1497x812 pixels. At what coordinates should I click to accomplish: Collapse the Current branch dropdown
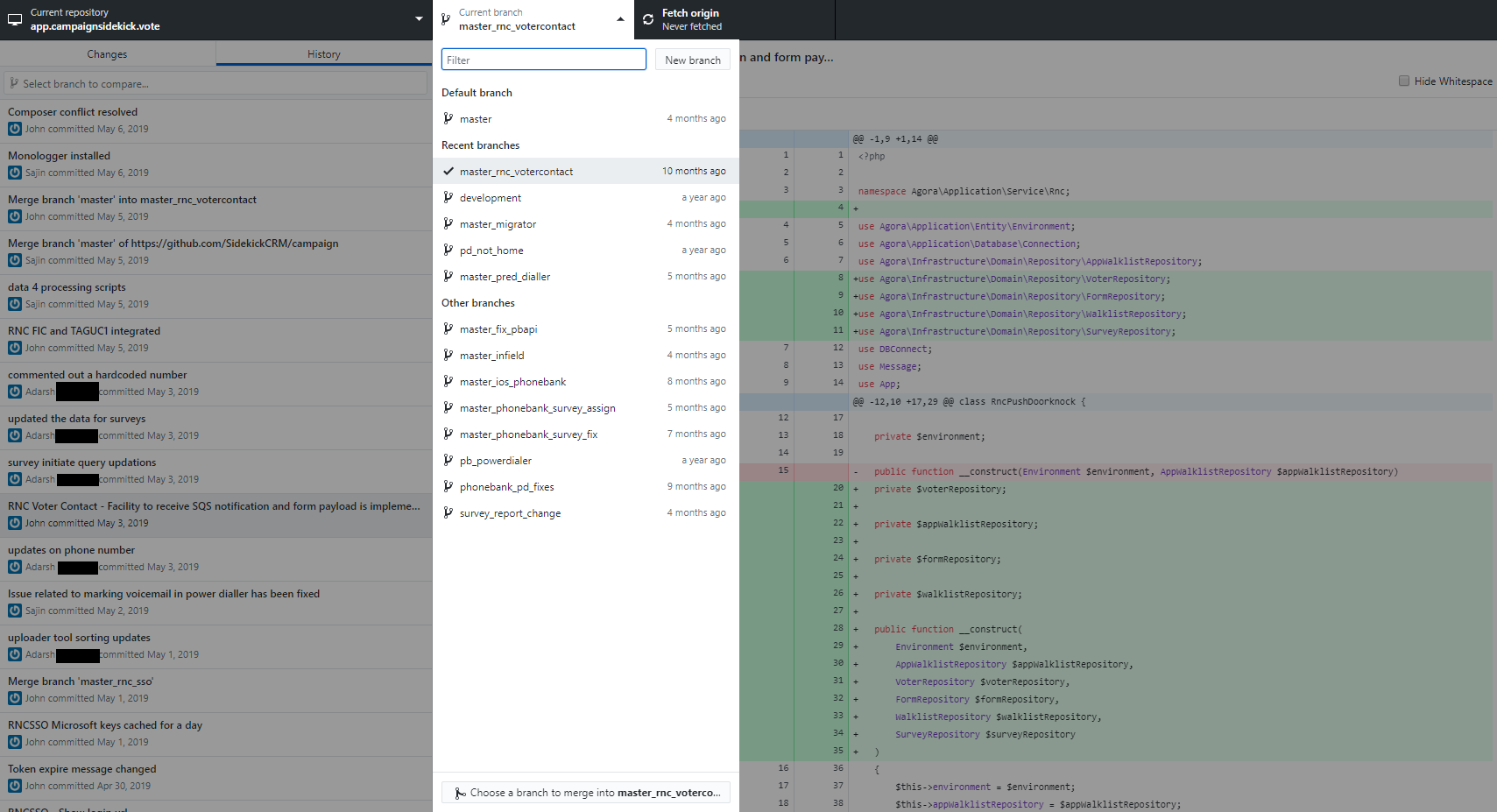[620, 19]
